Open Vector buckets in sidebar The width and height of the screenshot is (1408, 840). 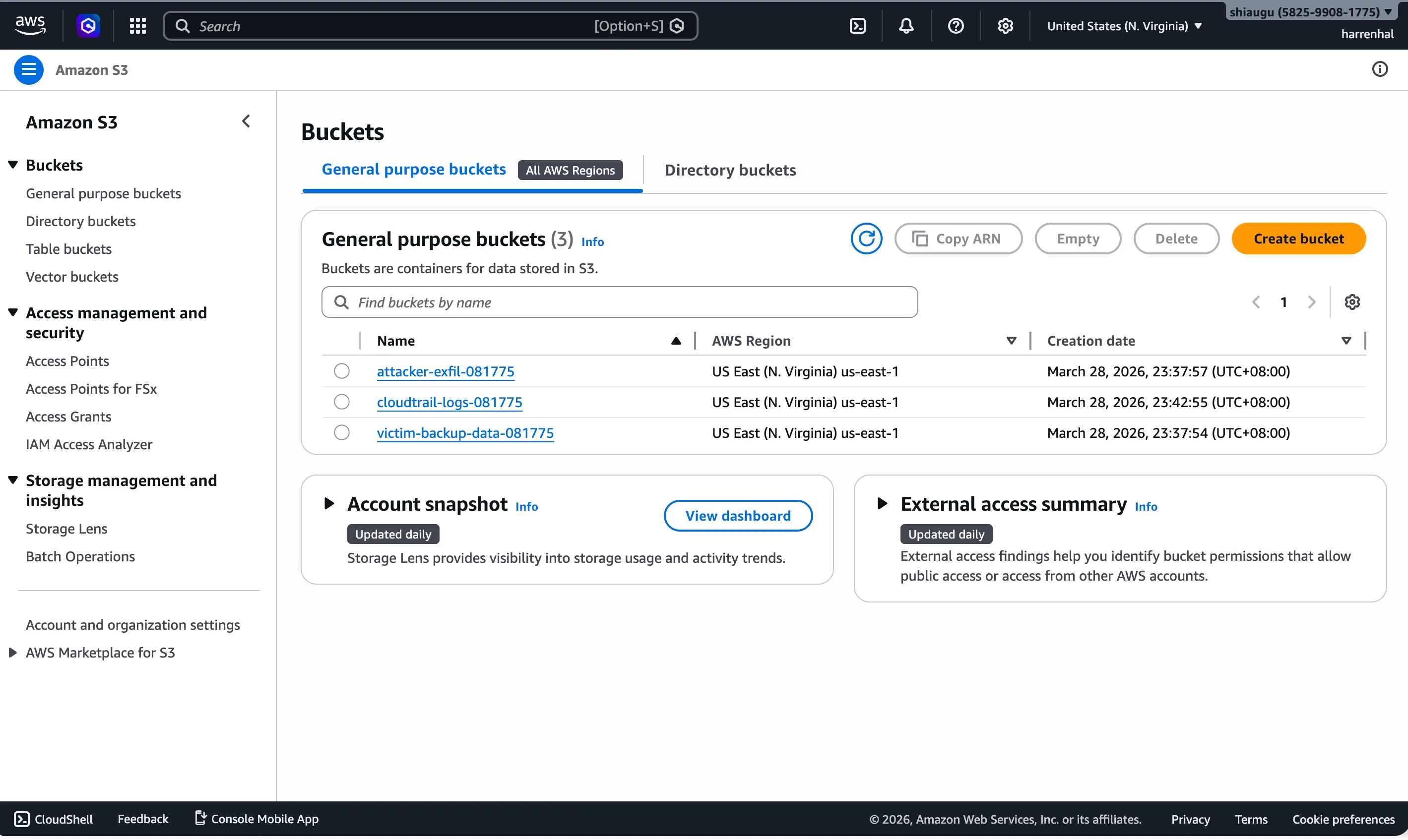point(72,276)
